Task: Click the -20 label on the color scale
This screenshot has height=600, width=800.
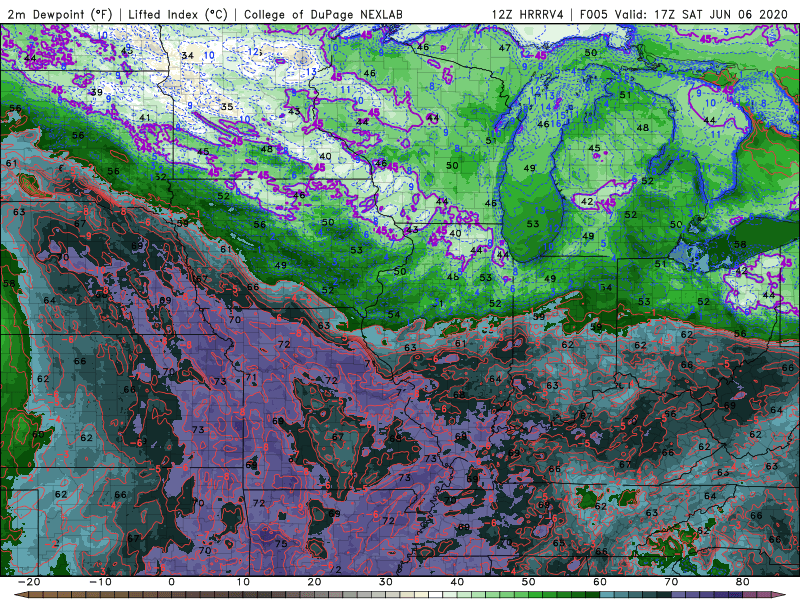Action: [29, 582]
